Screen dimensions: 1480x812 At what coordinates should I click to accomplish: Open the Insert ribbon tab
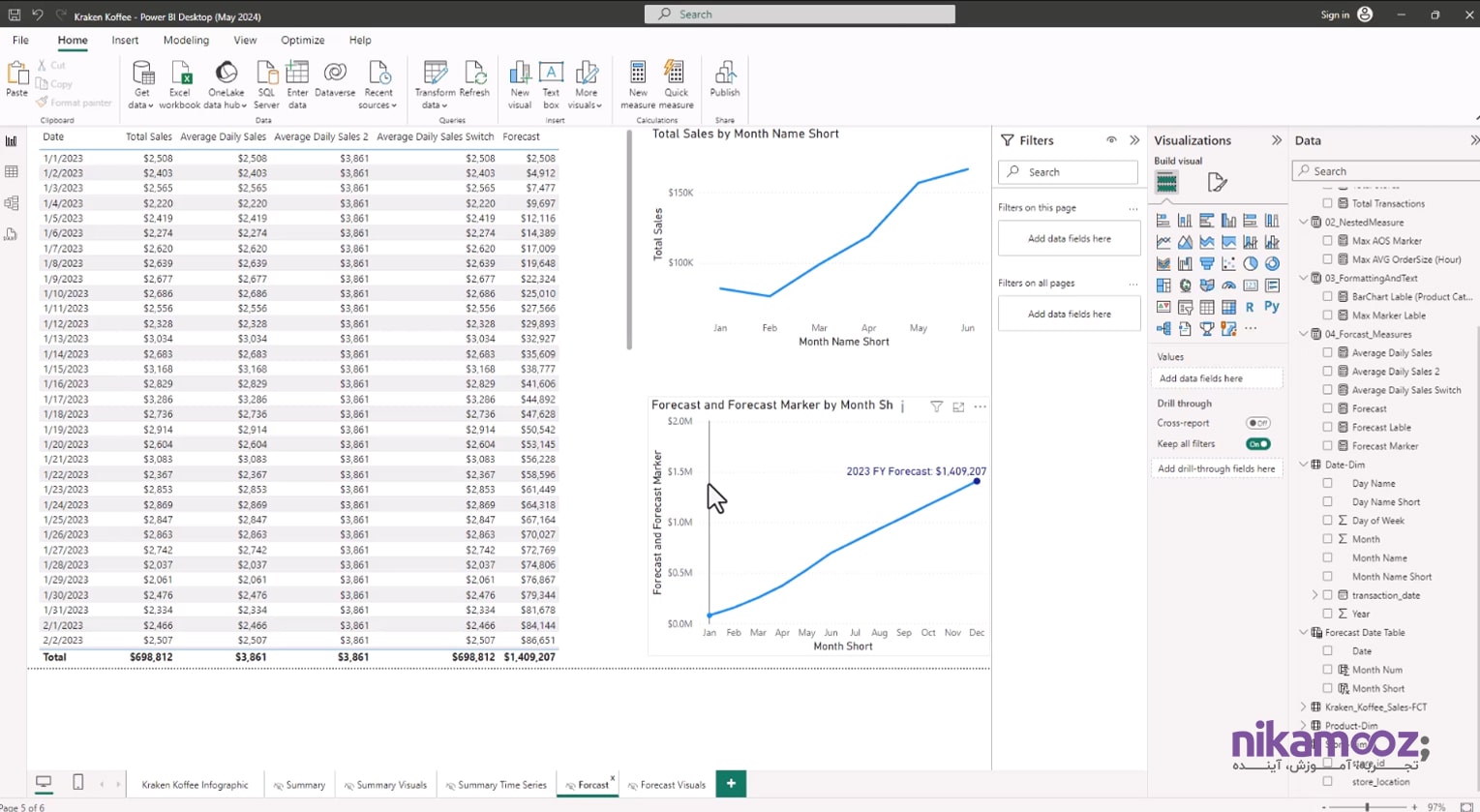tap(125, 41)
